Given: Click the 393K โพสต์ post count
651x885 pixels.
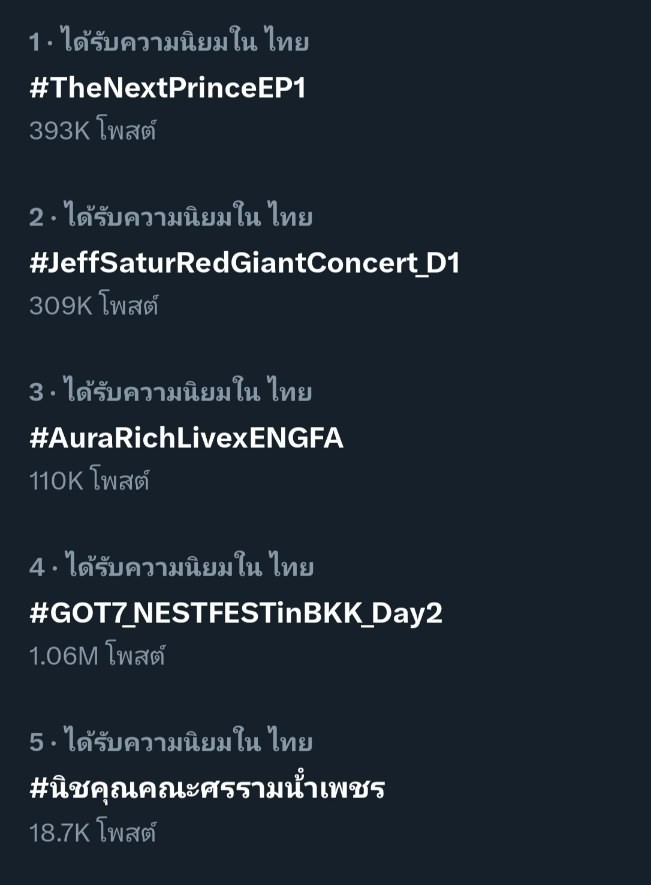Looking at the screenshot, I should [93, 130].
